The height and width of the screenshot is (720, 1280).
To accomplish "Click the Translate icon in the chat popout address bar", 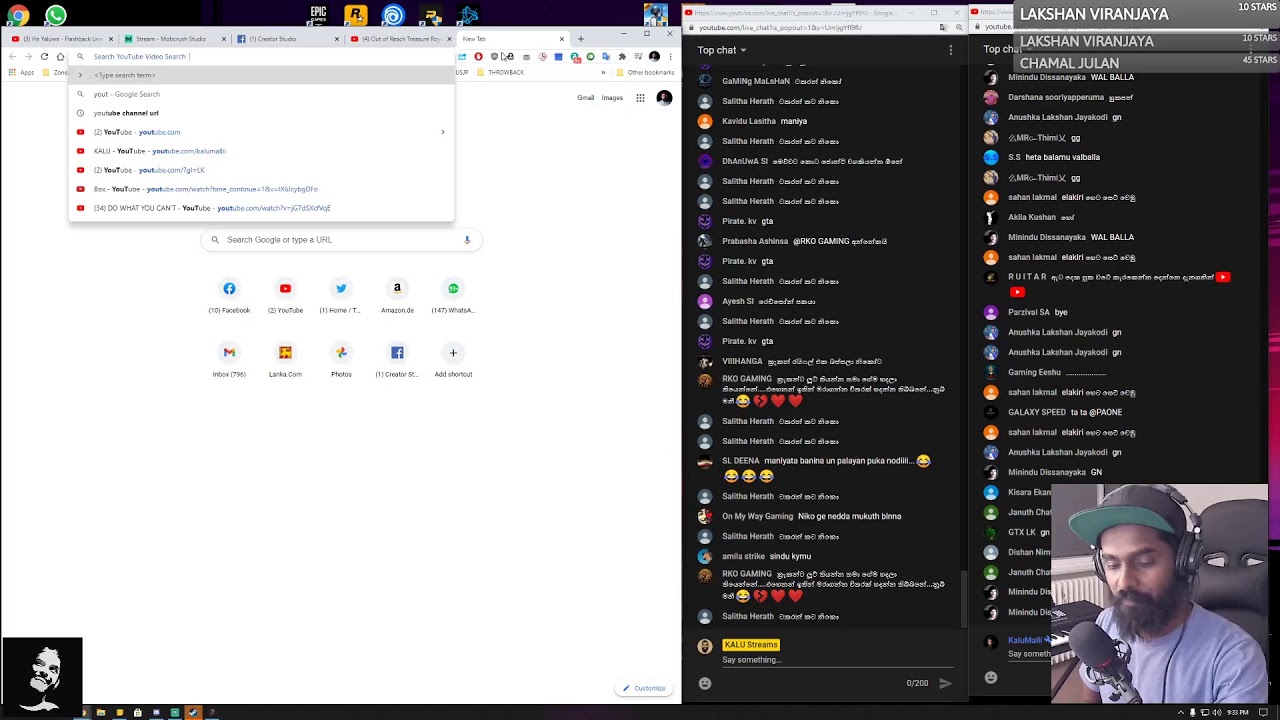I will coord(943,27).
